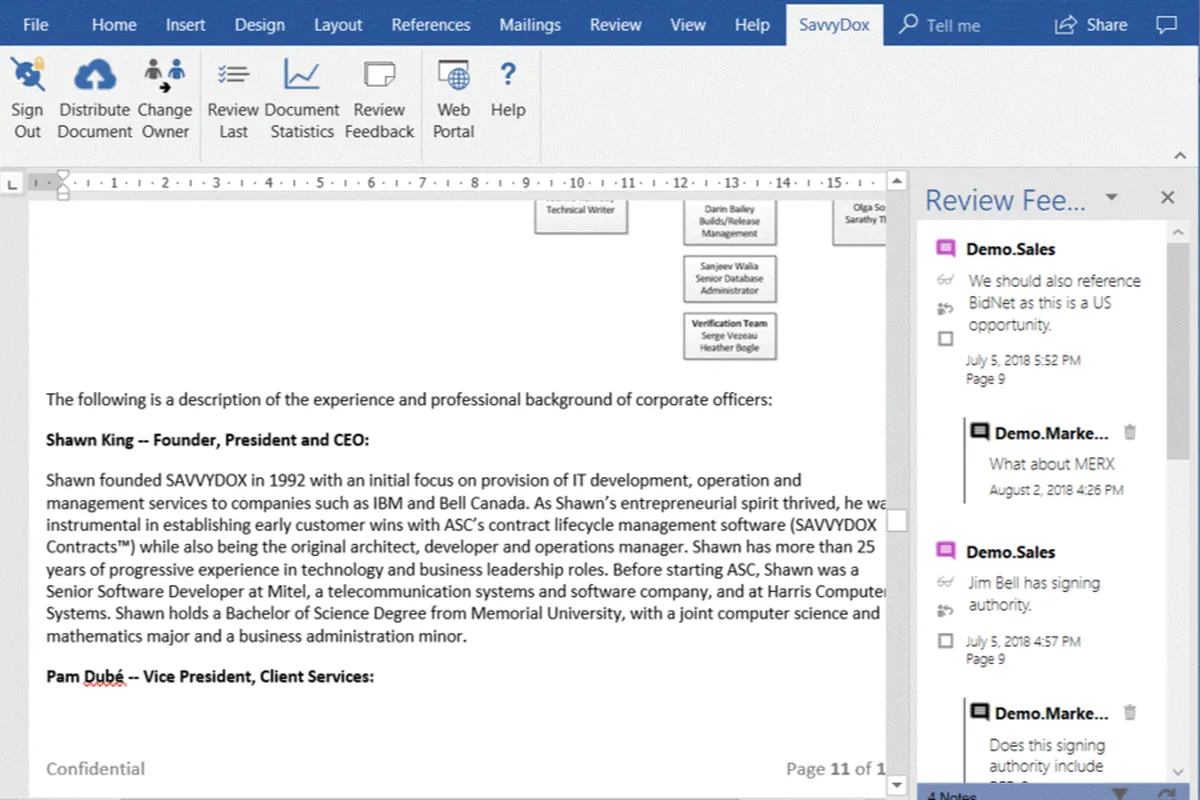Open SavvyDox Help question mark
Screen dimensions: 1200x800
[508, 75]
